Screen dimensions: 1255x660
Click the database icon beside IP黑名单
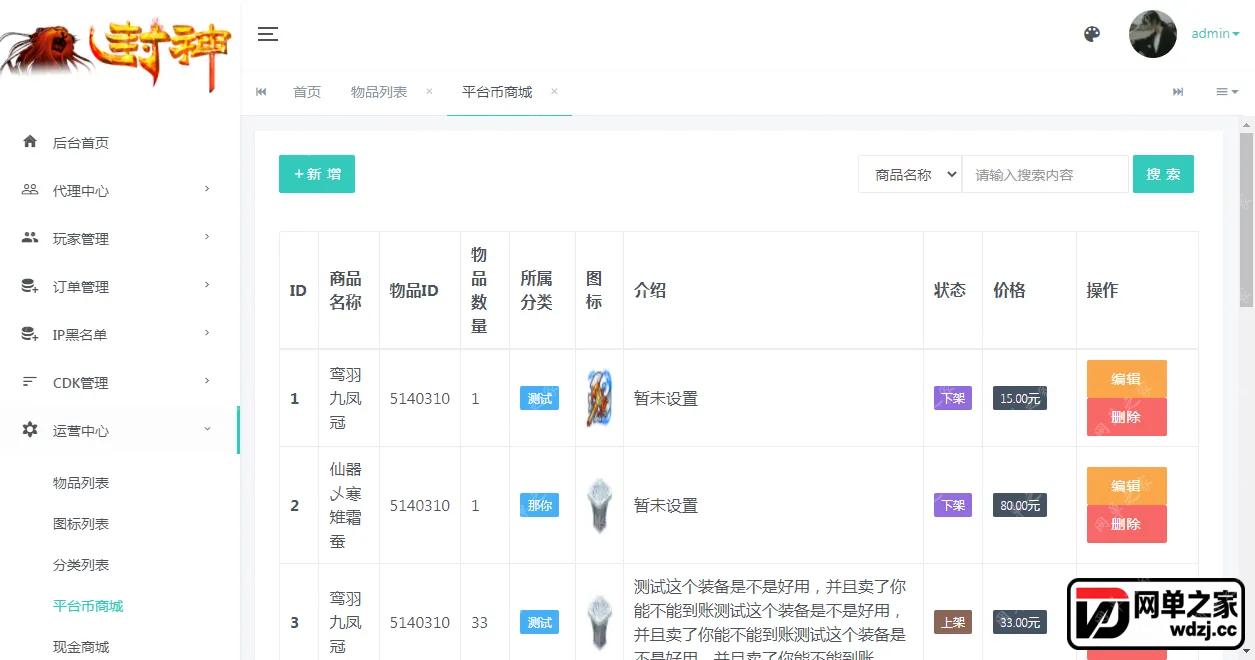(30, 334)
